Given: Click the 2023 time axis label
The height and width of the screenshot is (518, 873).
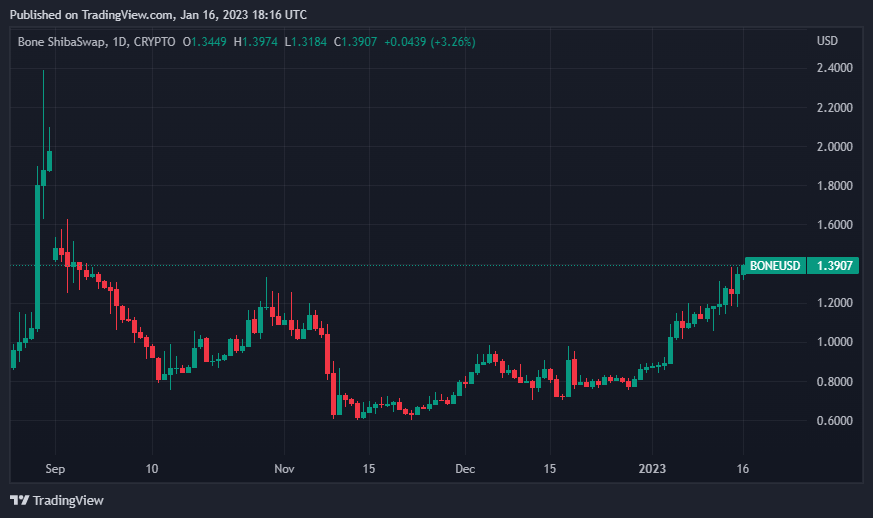Looking at the screenshot, I should [x=652, y=468].
